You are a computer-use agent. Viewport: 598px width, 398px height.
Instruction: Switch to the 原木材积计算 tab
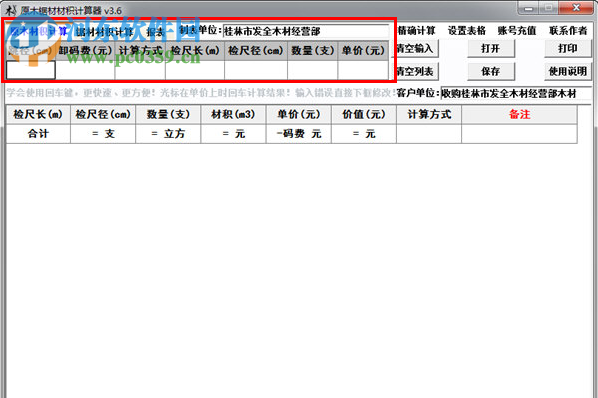[x=38, y=32]
